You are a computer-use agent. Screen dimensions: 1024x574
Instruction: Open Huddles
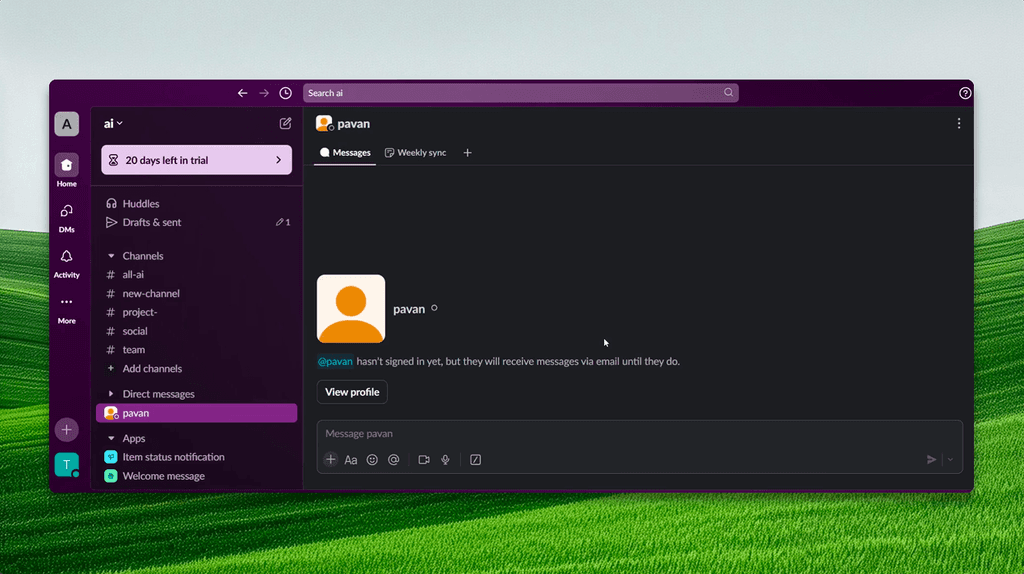197,204
